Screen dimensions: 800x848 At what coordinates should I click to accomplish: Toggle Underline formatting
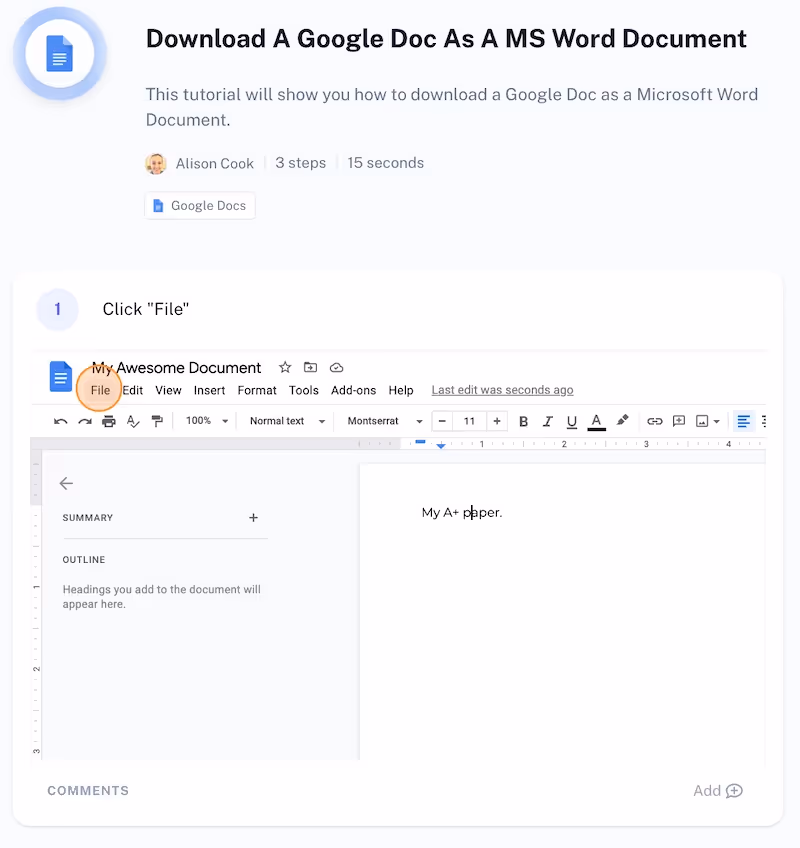[x=572, y=422]
